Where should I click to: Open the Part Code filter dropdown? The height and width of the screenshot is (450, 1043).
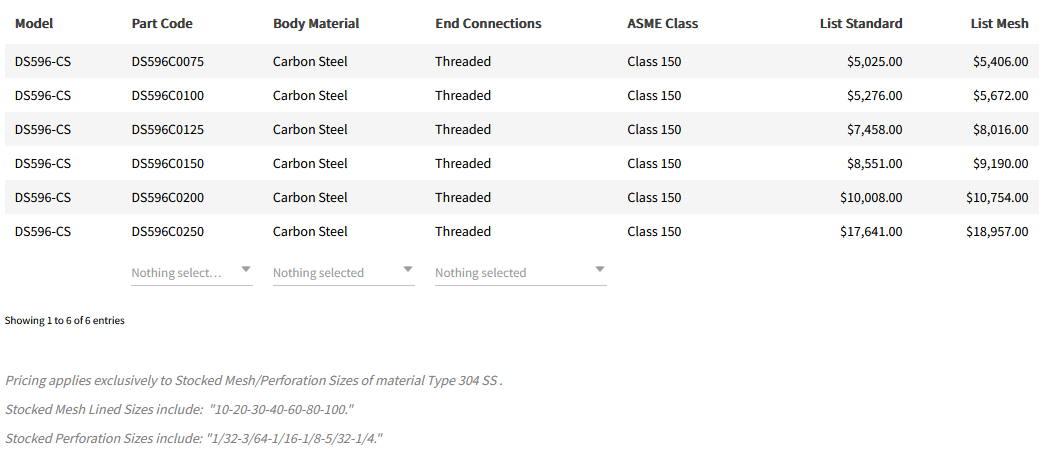pos(191,272)
